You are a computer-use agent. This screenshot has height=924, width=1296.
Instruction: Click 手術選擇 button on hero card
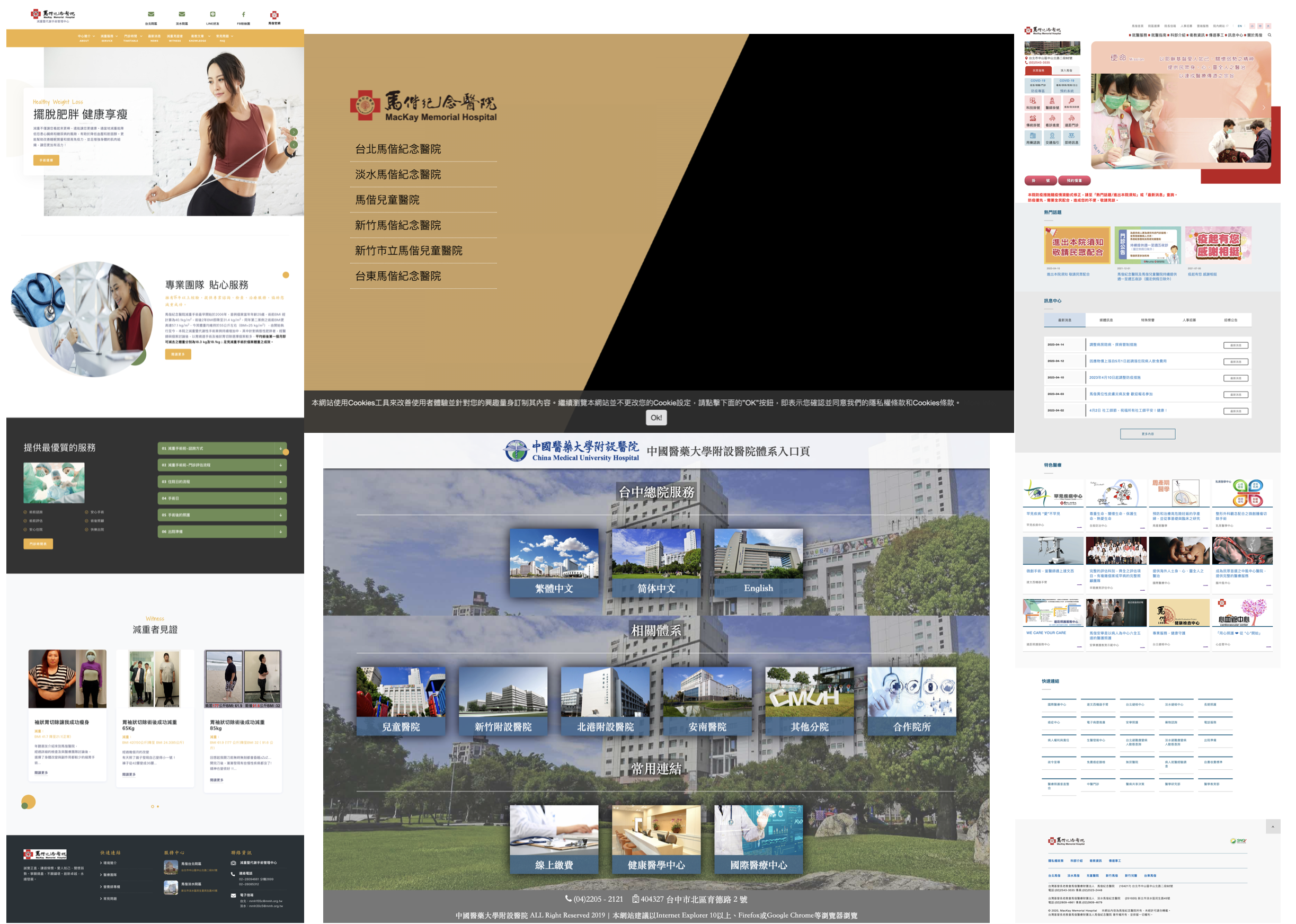pos(46,161)
